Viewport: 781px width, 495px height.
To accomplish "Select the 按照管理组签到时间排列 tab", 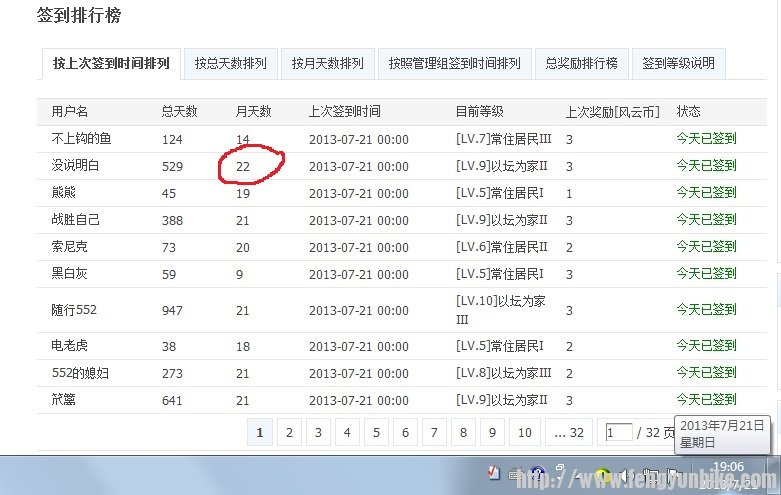I will (454, 63).
